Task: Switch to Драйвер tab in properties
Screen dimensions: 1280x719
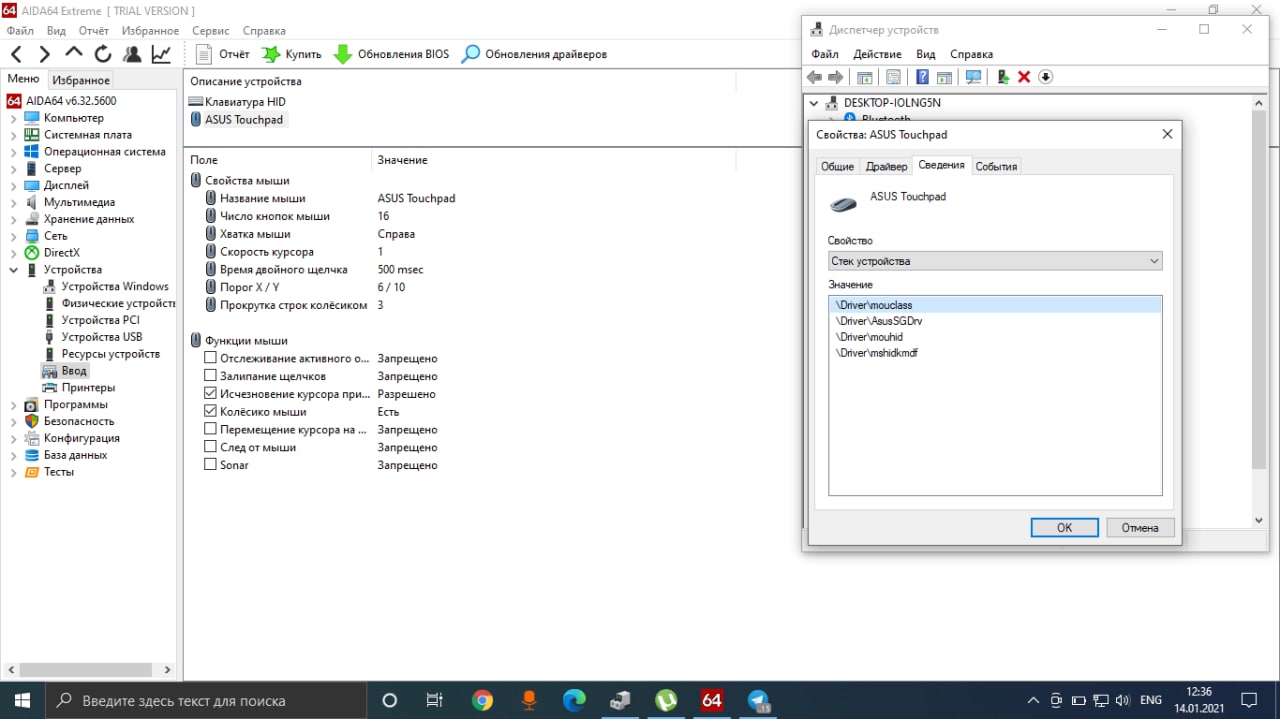Action: (x=886, y=167)
